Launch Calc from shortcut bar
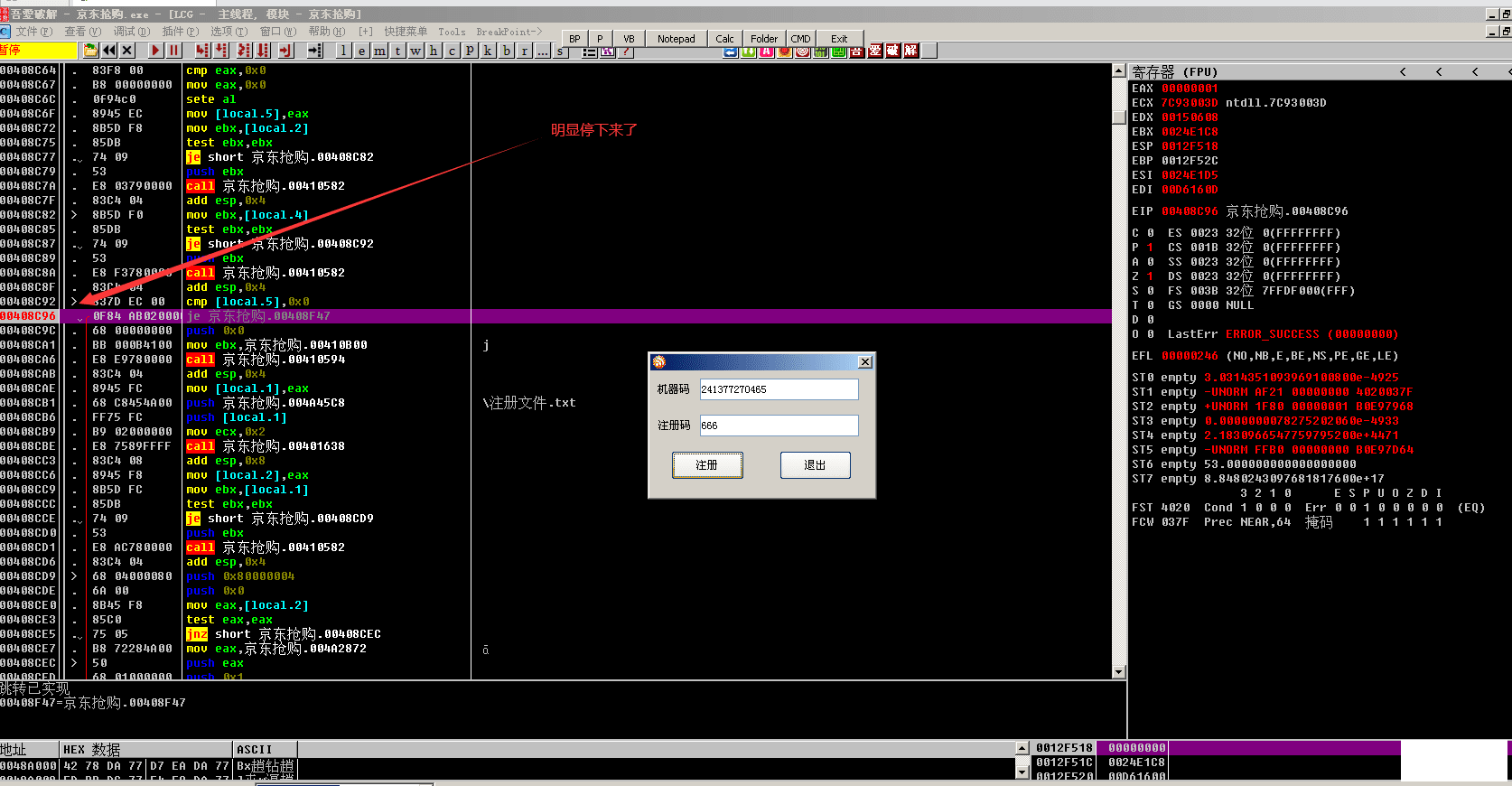The width and height of the screenshot is (1512, 786). (724, 38)
